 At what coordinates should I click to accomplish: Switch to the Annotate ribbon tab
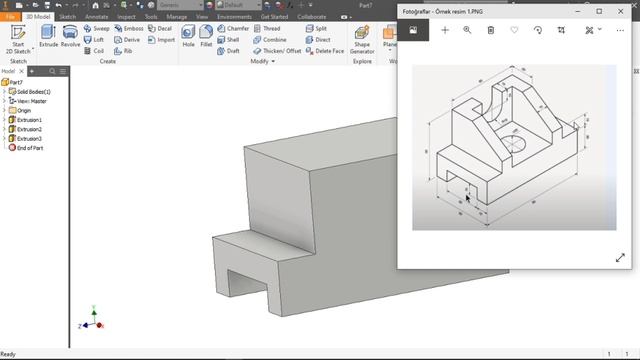pos(97,17)
